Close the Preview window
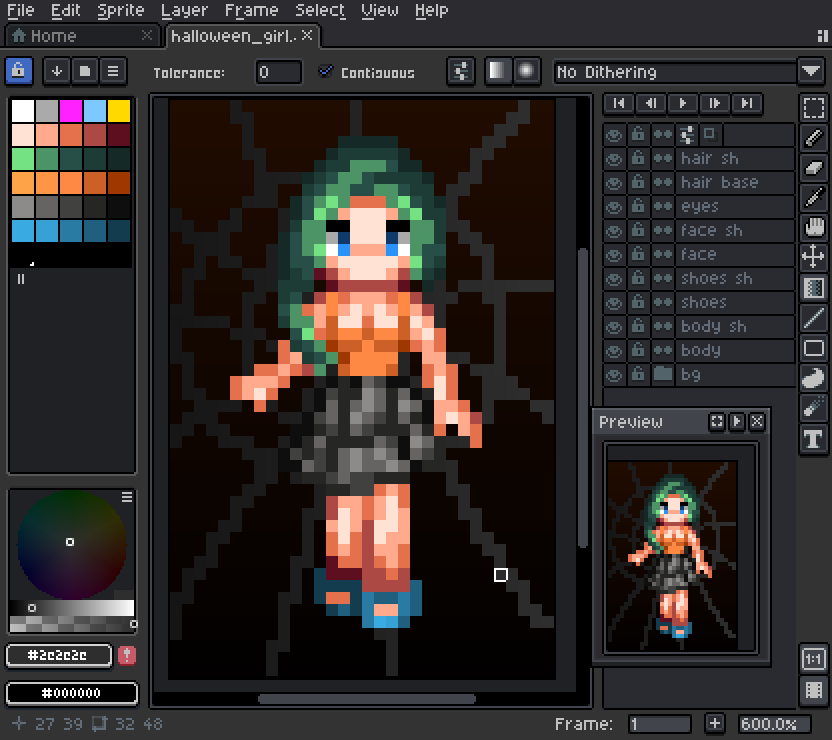This screenshot has width=832, height=740. click(x=757, y=422)
